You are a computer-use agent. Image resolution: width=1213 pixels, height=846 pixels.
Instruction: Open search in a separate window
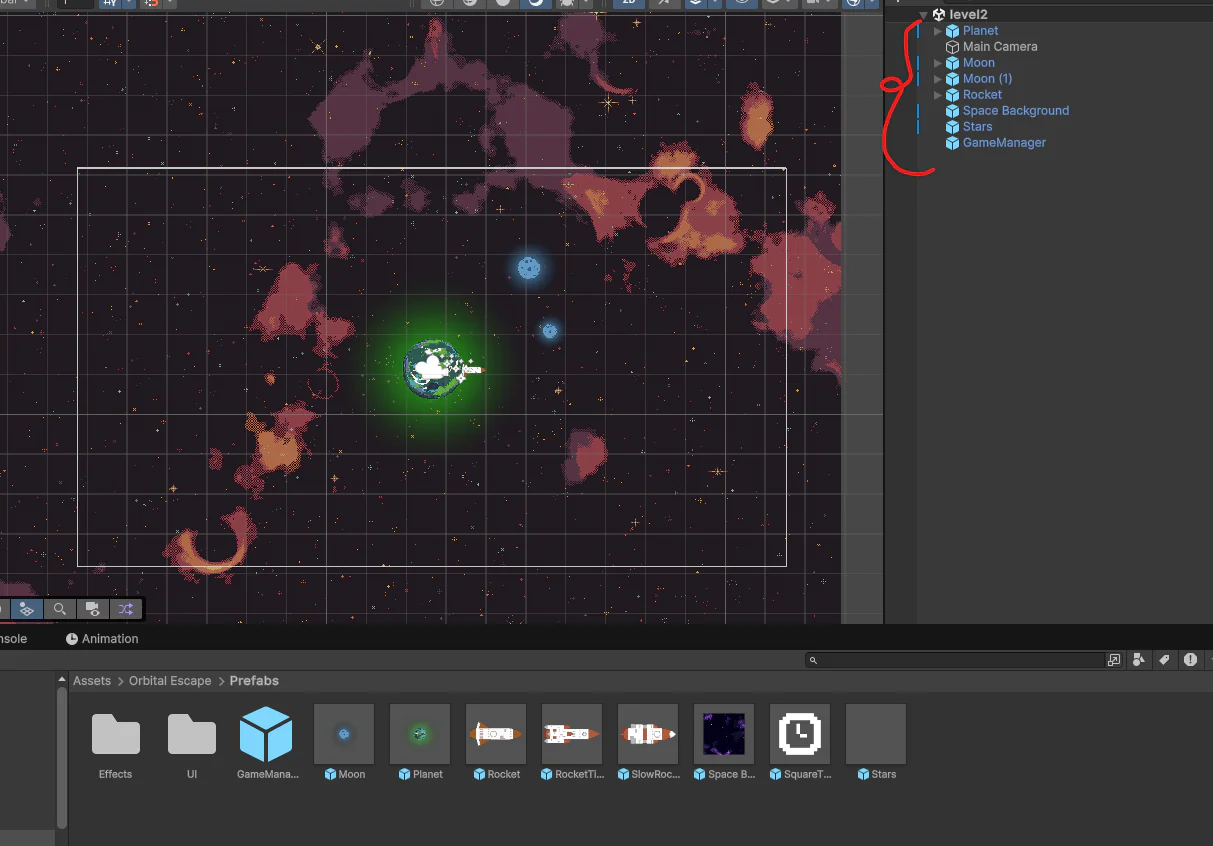coord(1114,660)
